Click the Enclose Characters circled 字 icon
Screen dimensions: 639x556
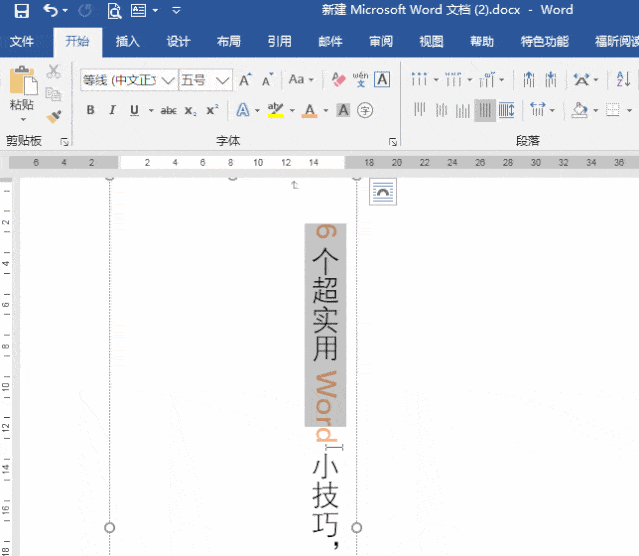coord(365,110)
